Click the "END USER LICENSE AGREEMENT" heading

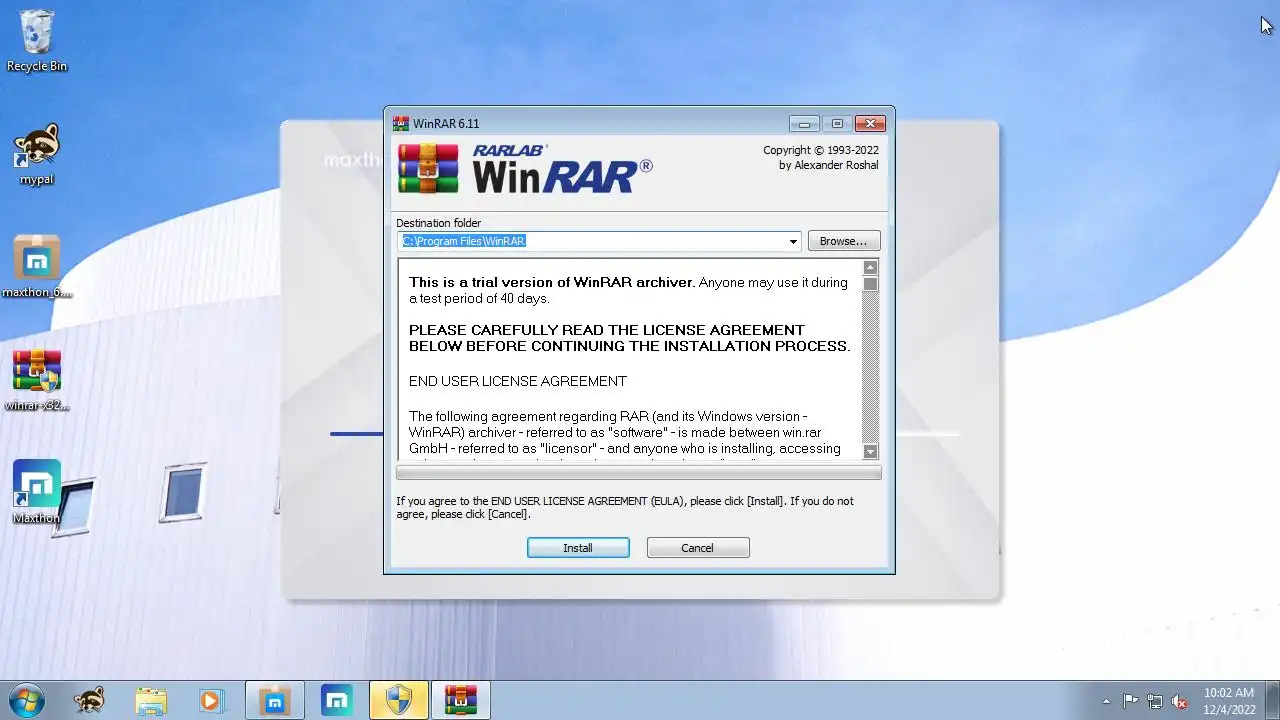tap(518, 381)
